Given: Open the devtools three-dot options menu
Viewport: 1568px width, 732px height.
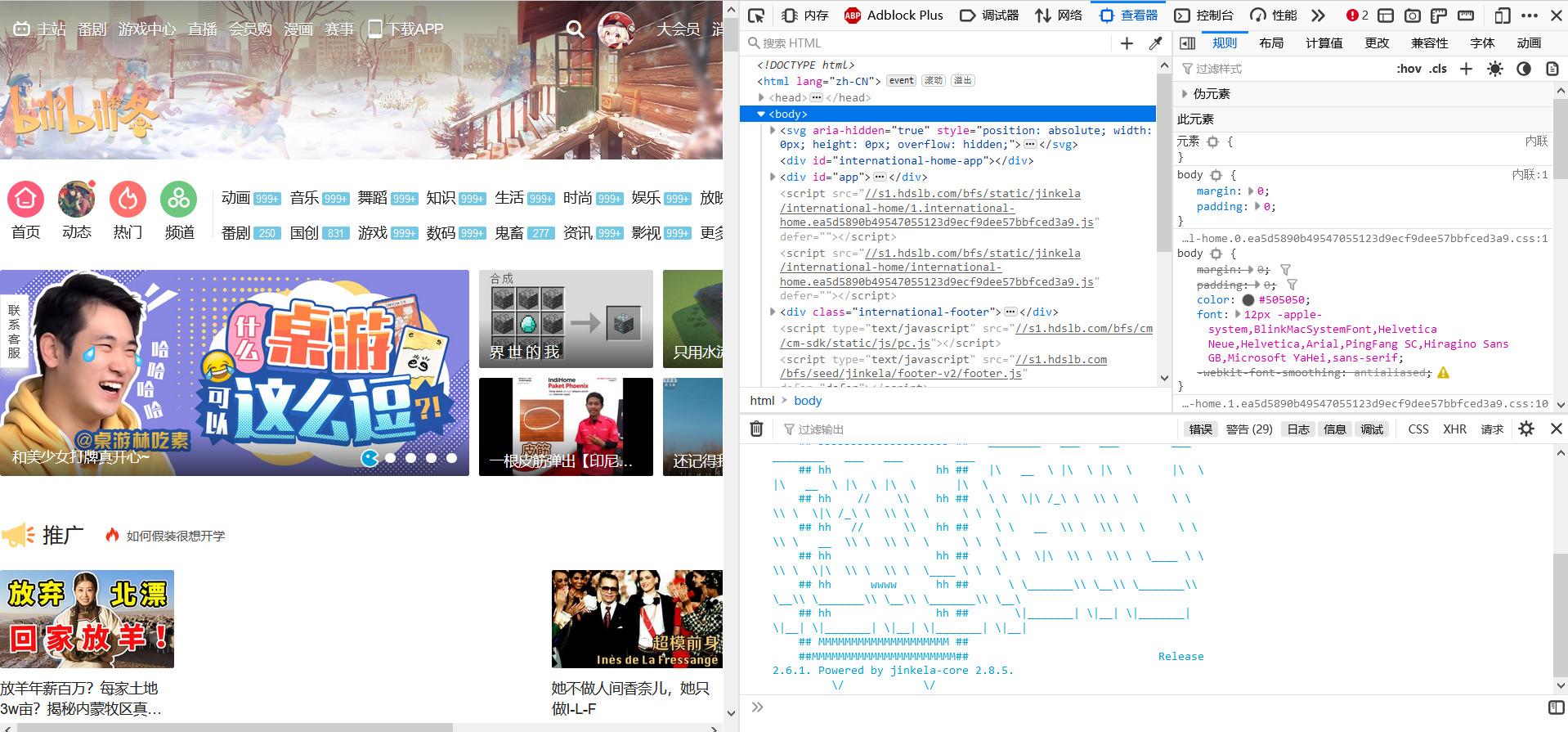Looking at the screenshot, I should pos(1529,16).
